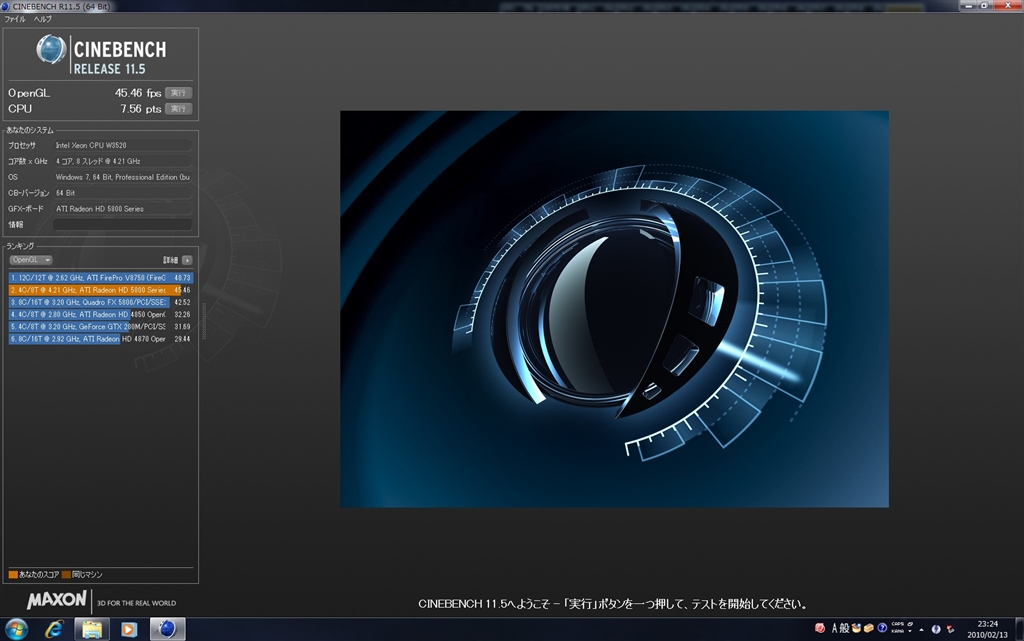Select ranking row 6 ATI Radeon HD 4870

coord(101,339)
